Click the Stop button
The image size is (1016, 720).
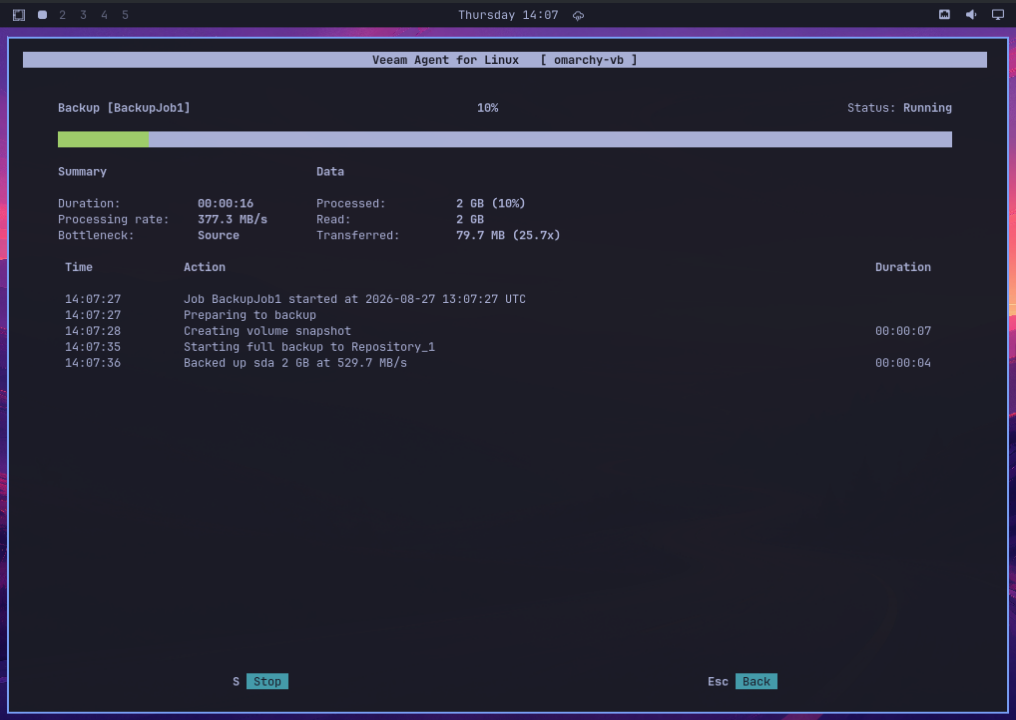[x=267, y=681]
